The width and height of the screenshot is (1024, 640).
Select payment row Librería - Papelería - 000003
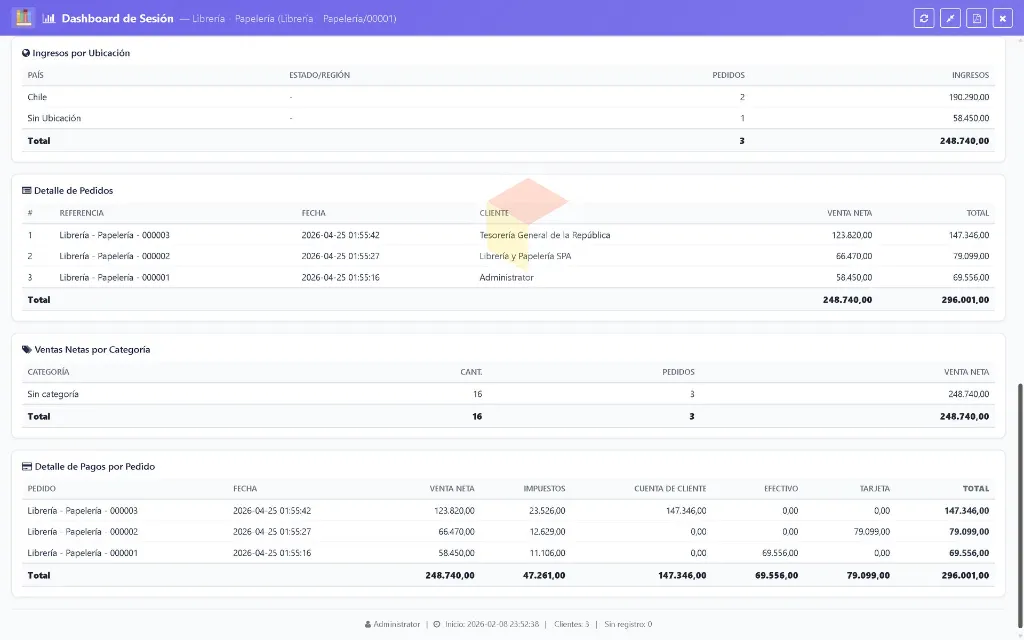[508, 511]
